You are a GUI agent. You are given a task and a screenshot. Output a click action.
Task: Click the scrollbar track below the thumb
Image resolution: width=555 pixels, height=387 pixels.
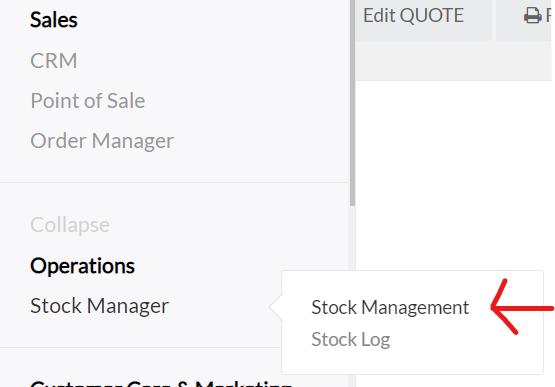352,237
